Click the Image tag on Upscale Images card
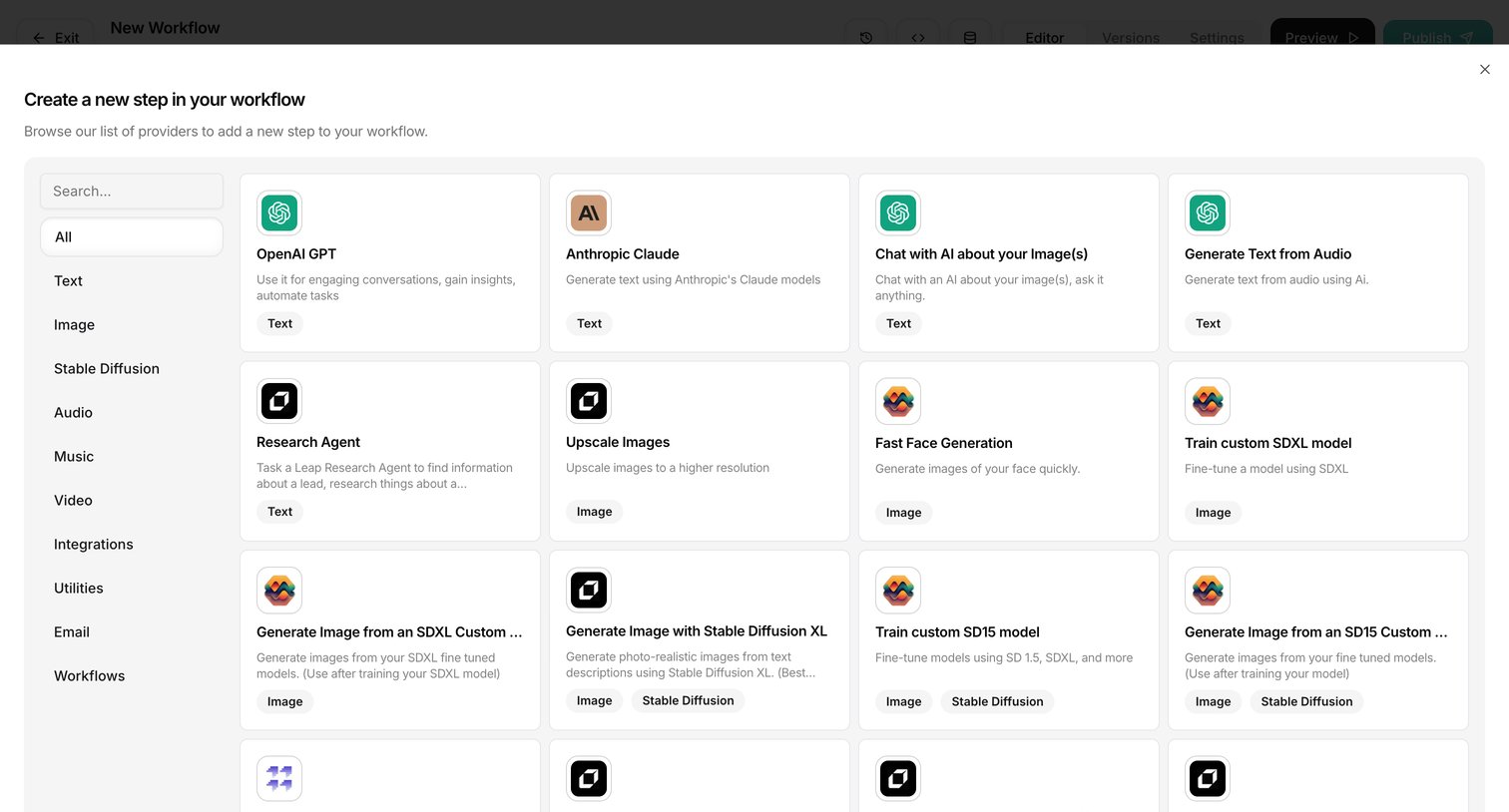This screenshot has width=1509, height=812. tap(595, 512)
